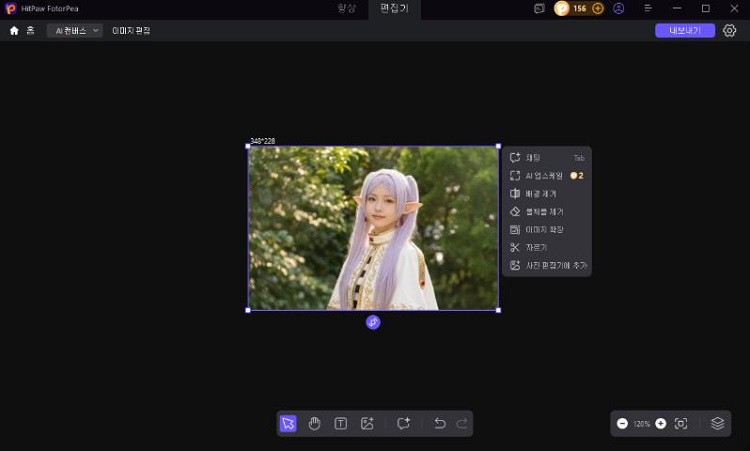
Task: Choose 이미지 확장 (Expand Image) menu item
Action: coord(547,230)
